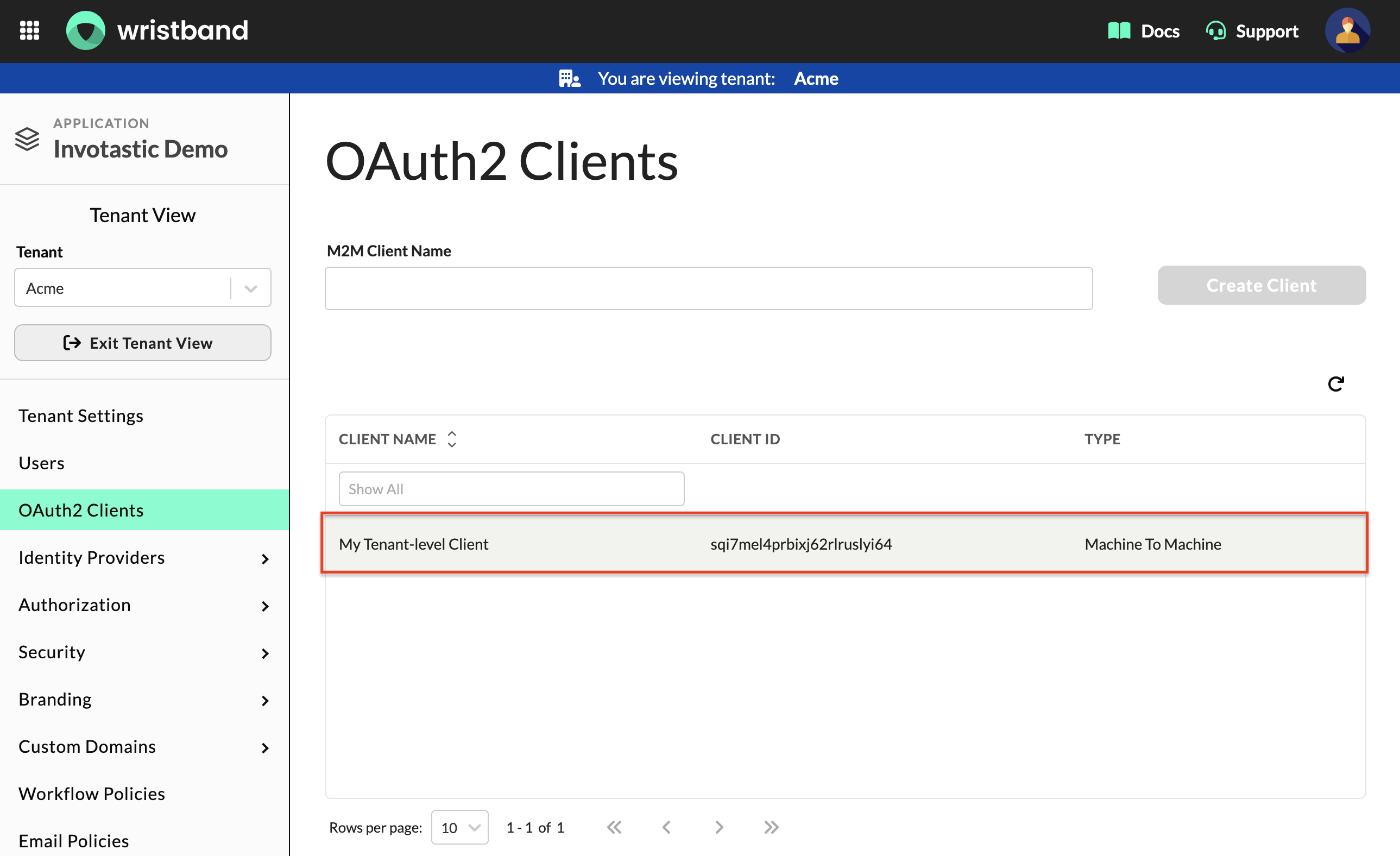Click the Exit Tenant View button
Screen dimensions: 1400x856
143,343
